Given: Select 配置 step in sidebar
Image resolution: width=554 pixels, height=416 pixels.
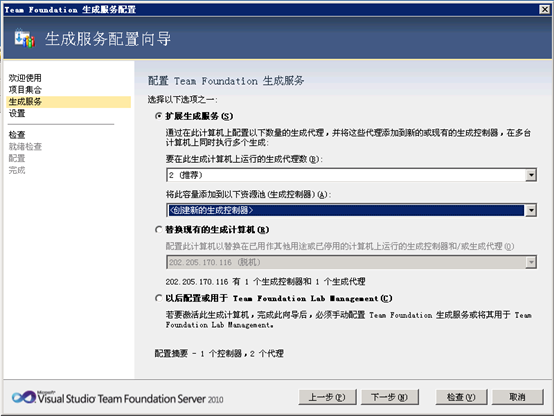Looking at the screenshot, I should [17, 158].
